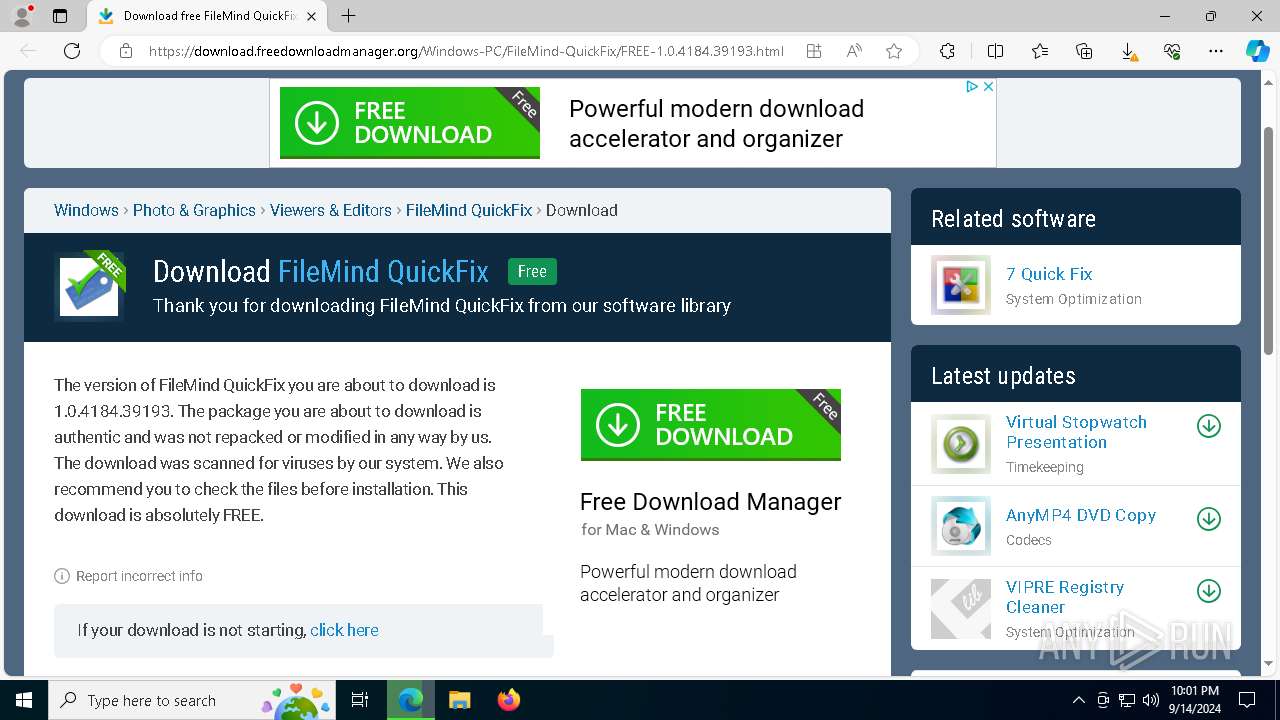The image size is (1280, 720).
Task: Click Virtual Stopwatch Presentation thumbnail
Action: click(x=961, y=443)
